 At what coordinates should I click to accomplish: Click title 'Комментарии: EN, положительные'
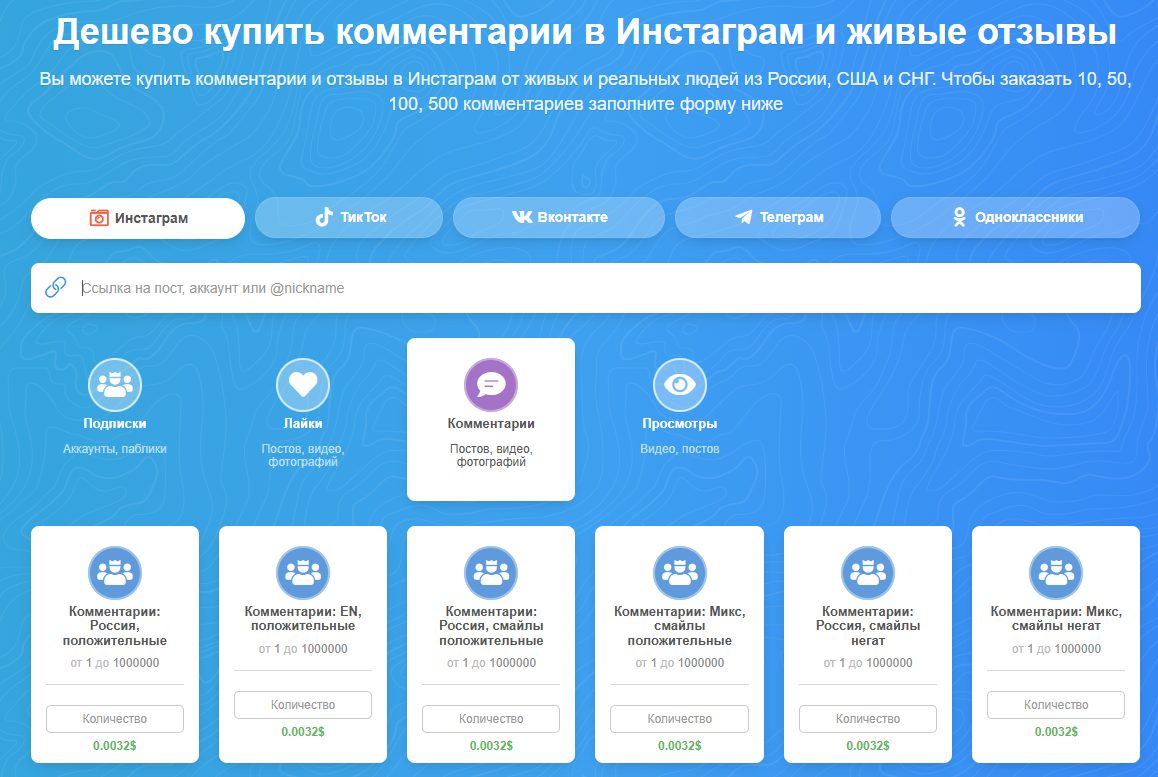(303, 619)
